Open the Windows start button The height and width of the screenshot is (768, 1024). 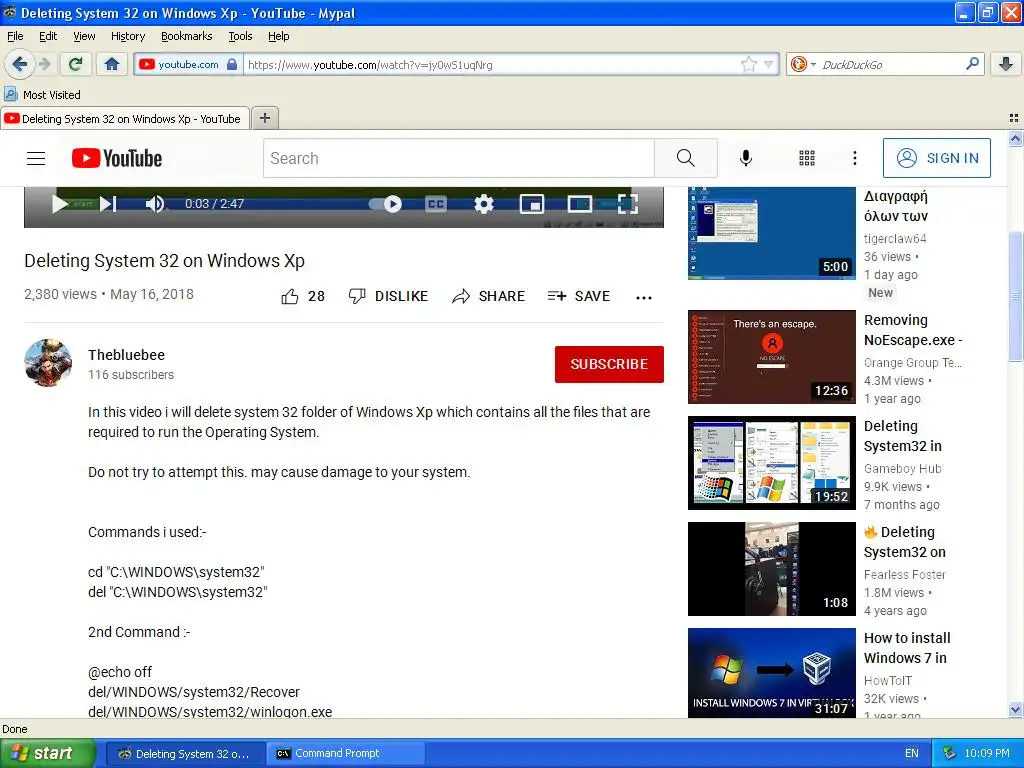[x=48, y=753]
